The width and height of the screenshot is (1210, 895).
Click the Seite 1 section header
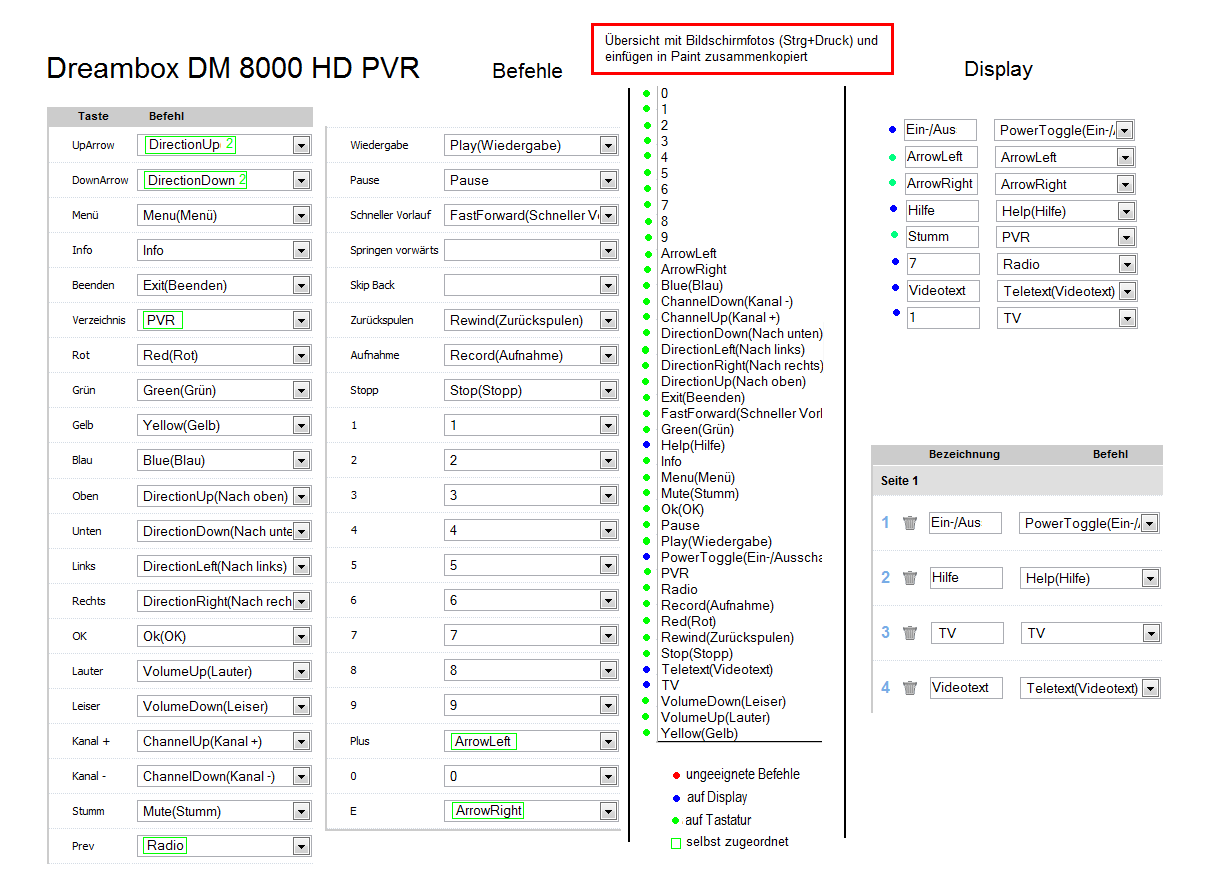click(x=899, y=481)
